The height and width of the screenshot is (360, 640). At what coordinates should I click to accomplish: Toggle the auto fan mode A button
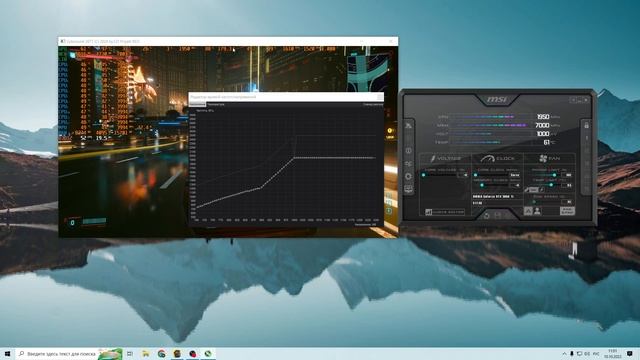528,211
